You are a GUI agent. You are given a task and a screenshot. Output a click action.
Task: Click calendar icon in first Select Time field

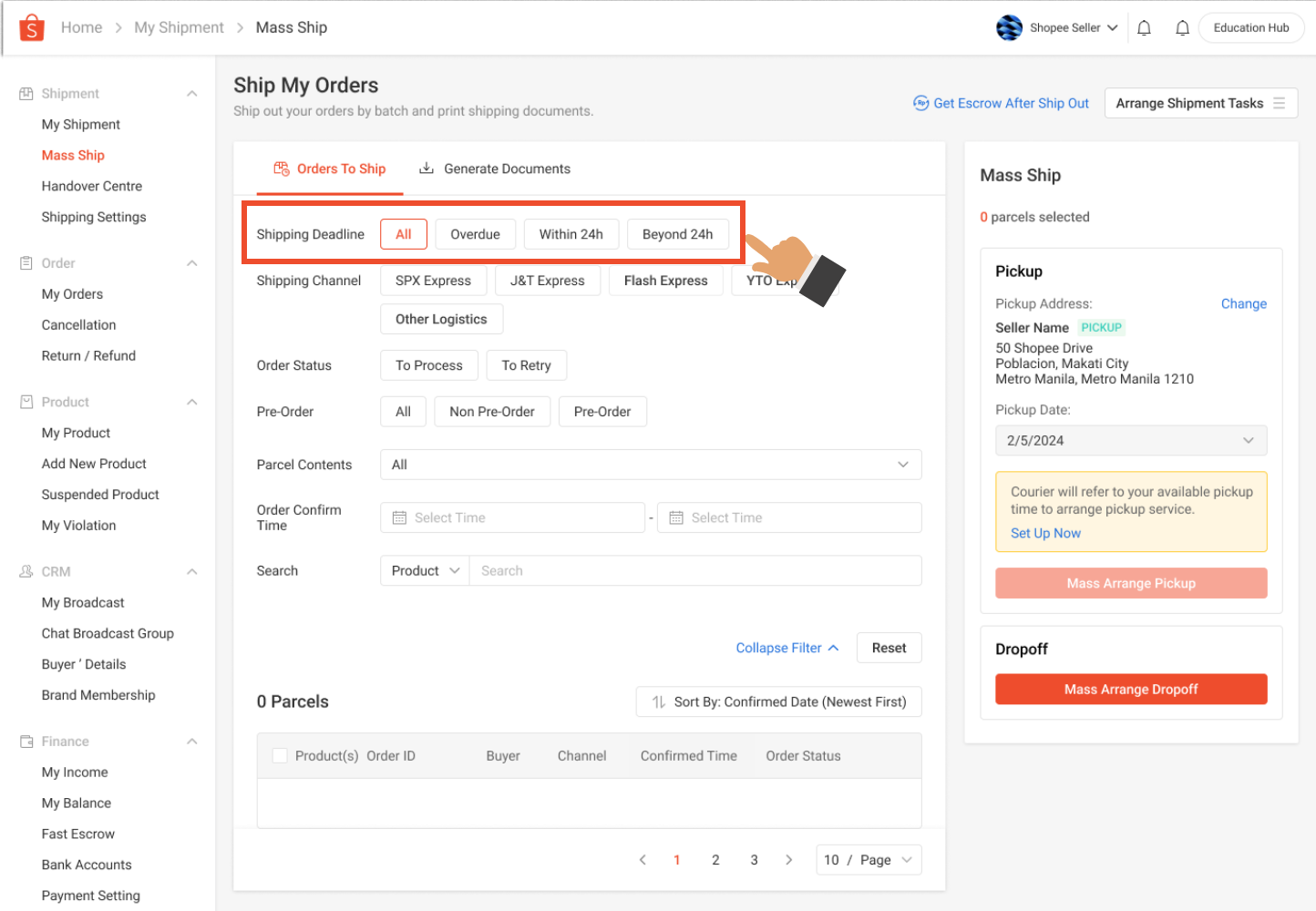pos(399,517)
